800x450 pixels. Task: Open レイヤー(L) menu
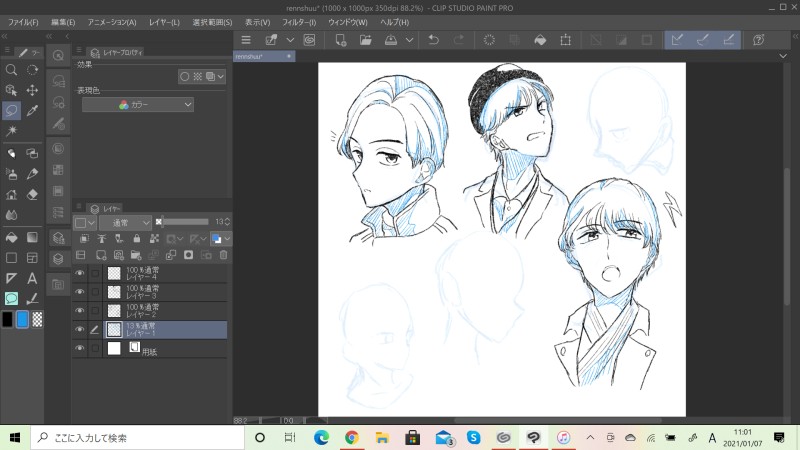(x=164, y=22)
